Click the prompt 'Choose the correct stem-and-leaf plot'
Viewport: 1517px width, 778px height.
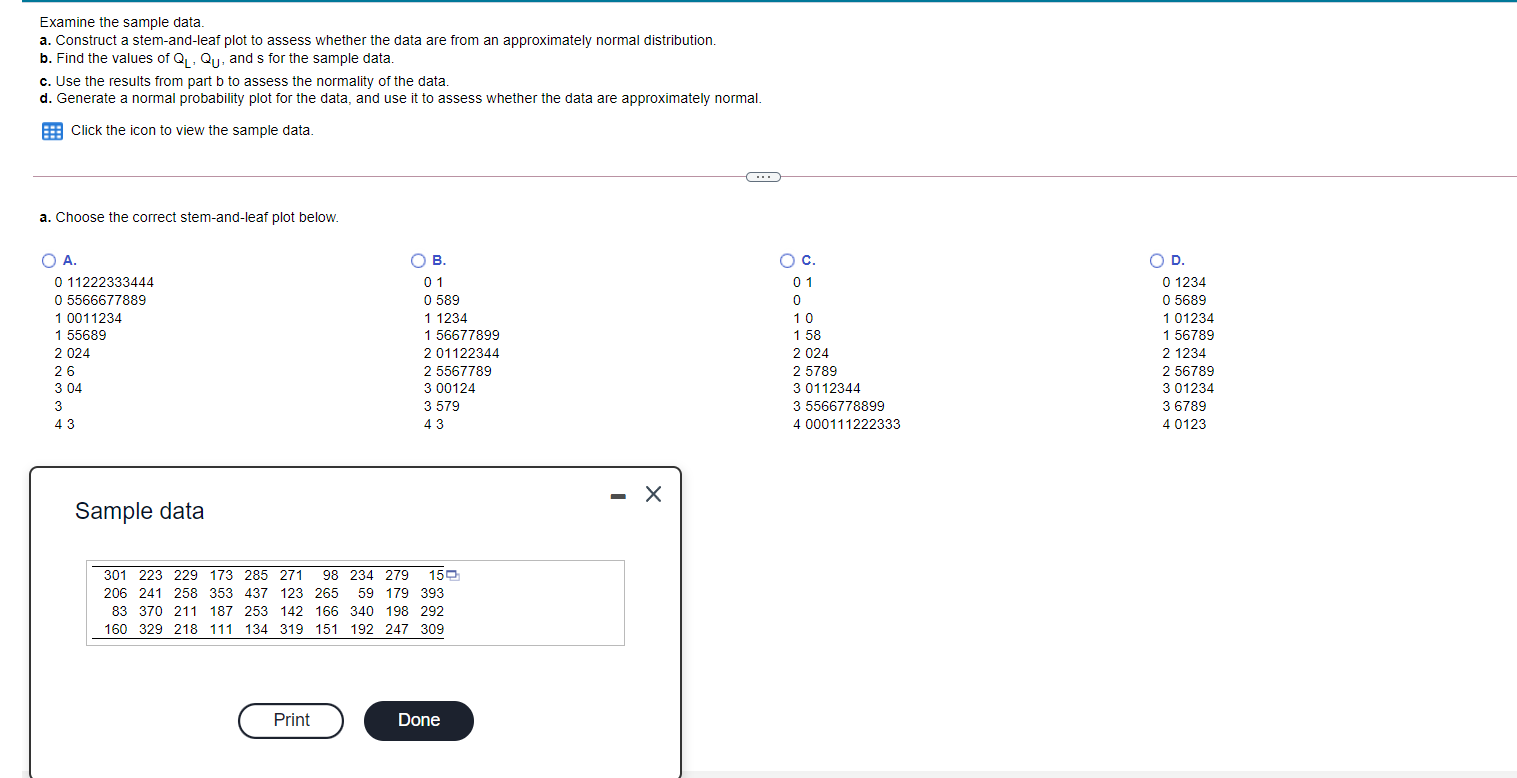[190, 217]
